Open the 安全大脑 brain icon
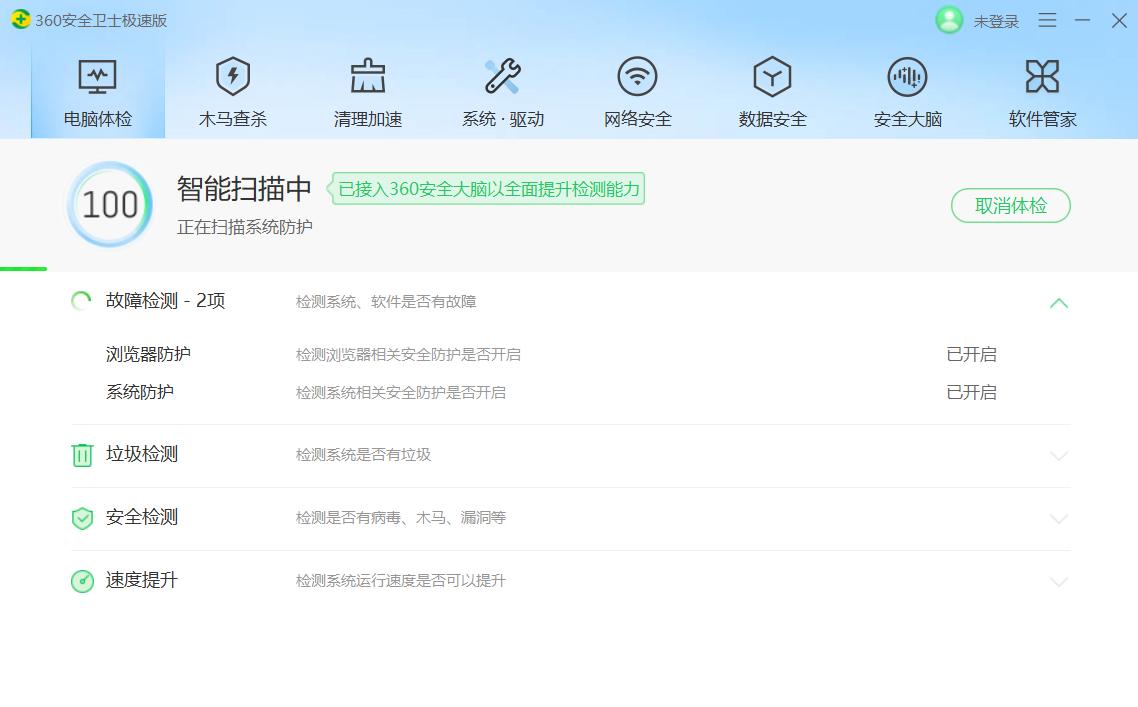Viewport: 1138px width, 707px height. (907, 75)
